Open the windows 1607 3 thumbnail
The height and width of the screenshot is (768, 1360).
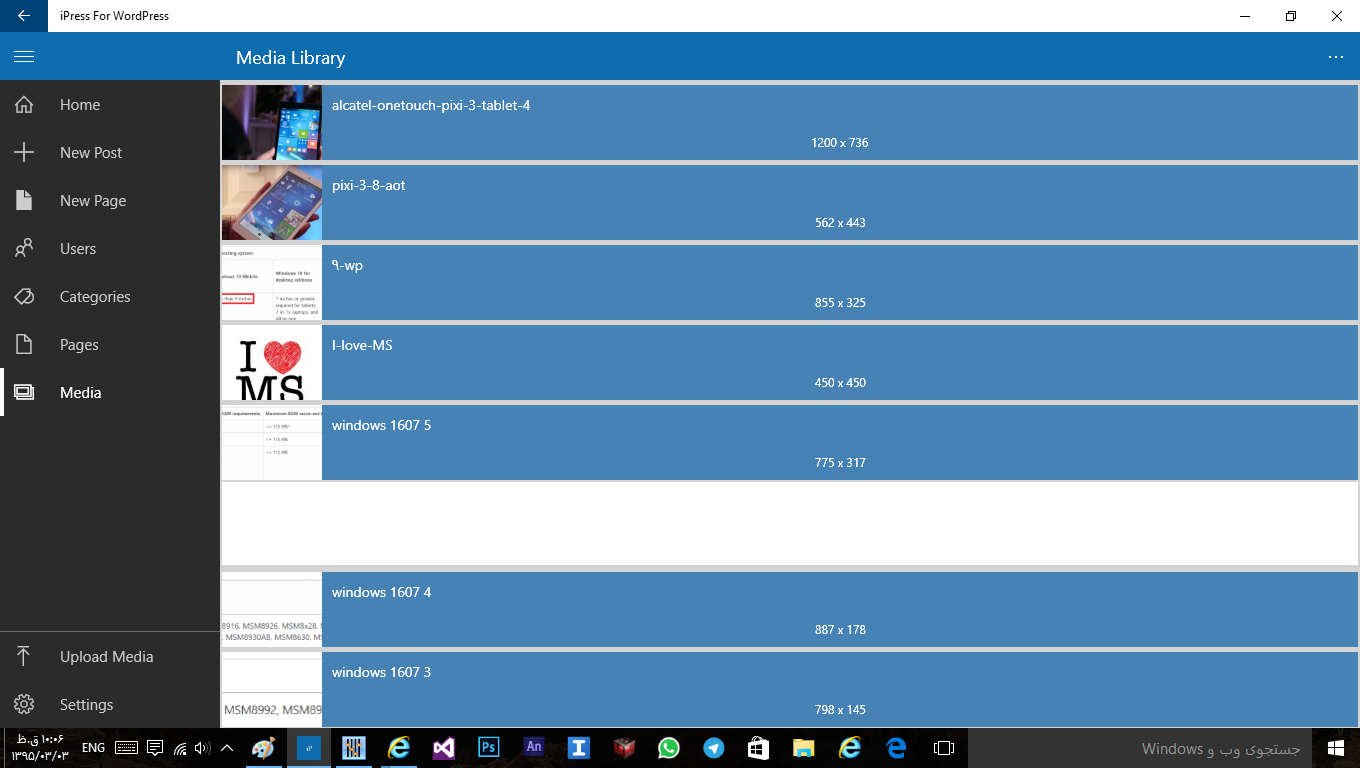pyautogui.click(x=272, y=689)
